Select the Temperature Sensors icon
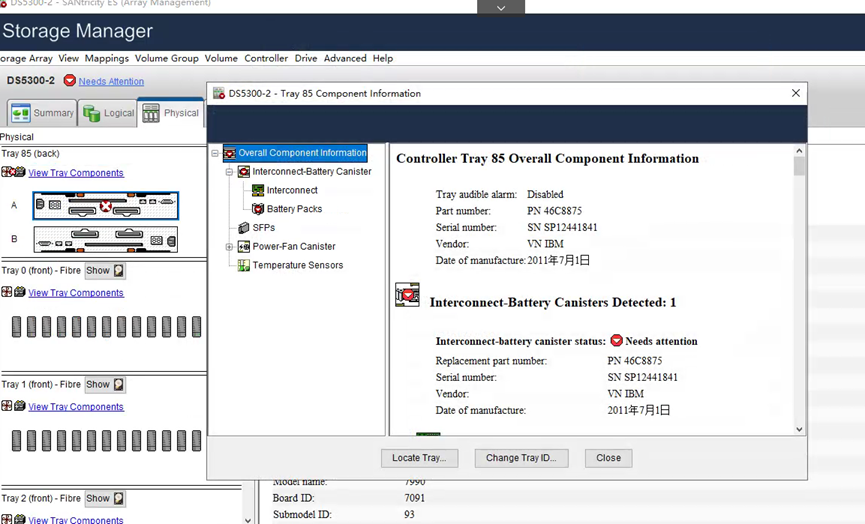This screenshot has height=524, width=865. point(244,265)
